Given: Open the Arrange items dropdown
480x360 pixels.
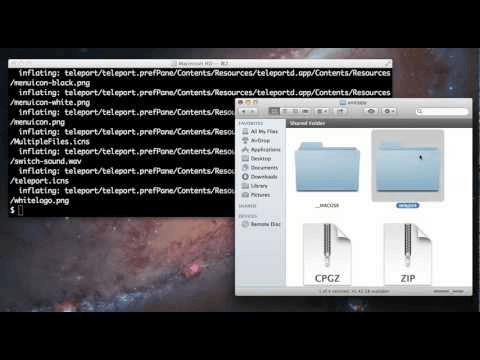Looking at the screenshot, I should (322, 111).
